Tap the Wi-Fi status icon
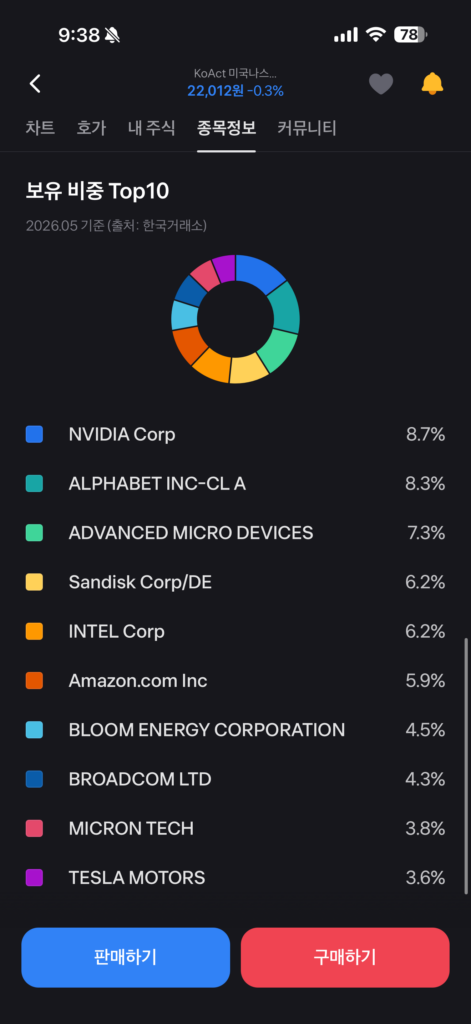Viewport: 471px width, 1024px height. pyautogui.click(x=376, y=35)
